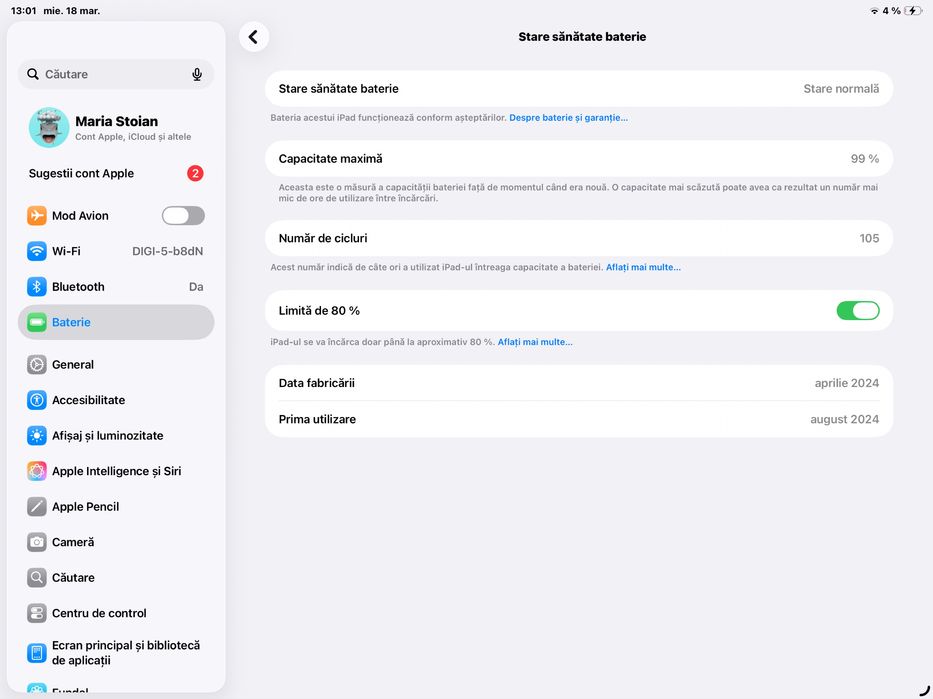Screen dimensions: 933x699
Task: Tap the 99 % capacity value
Action: [865, 159]
